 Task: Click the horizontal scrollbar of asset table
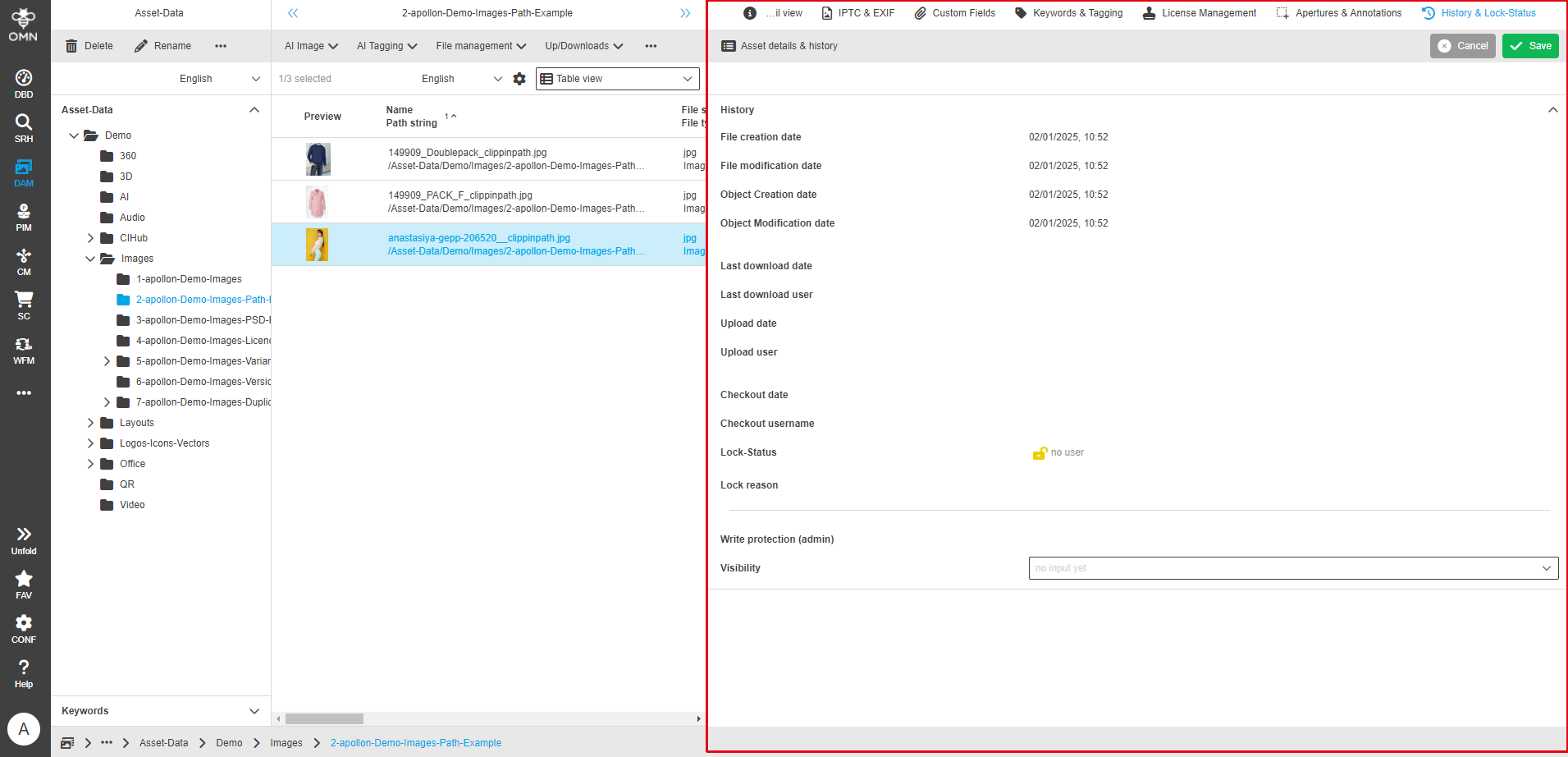[324, 718]
